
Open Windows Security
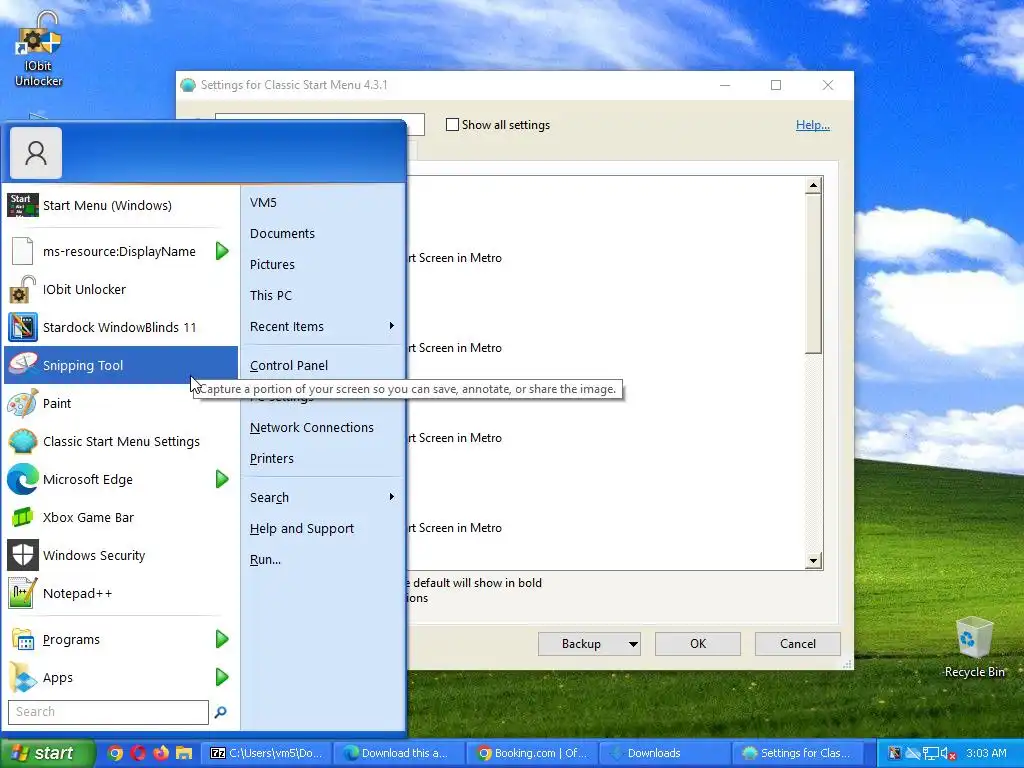120,555
